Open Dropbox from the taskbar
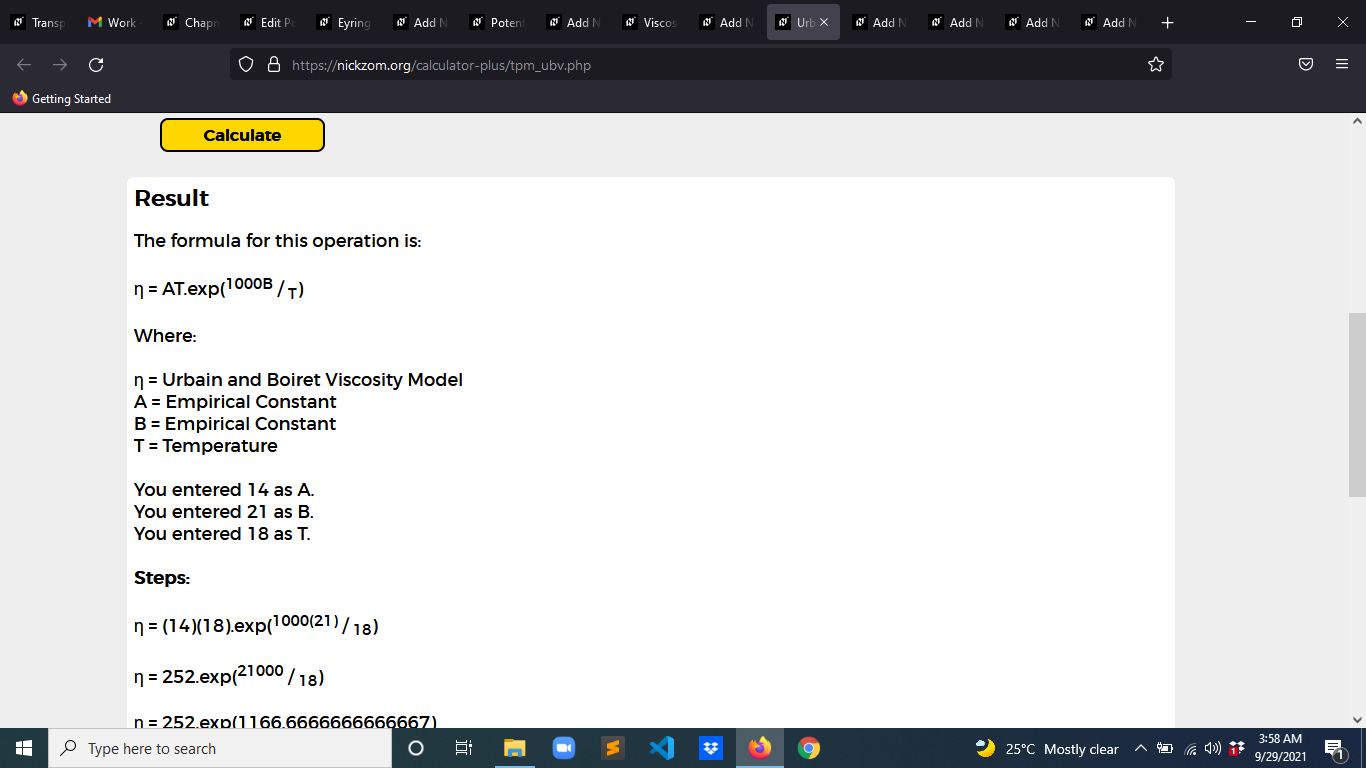 click(x=710, y=748)
